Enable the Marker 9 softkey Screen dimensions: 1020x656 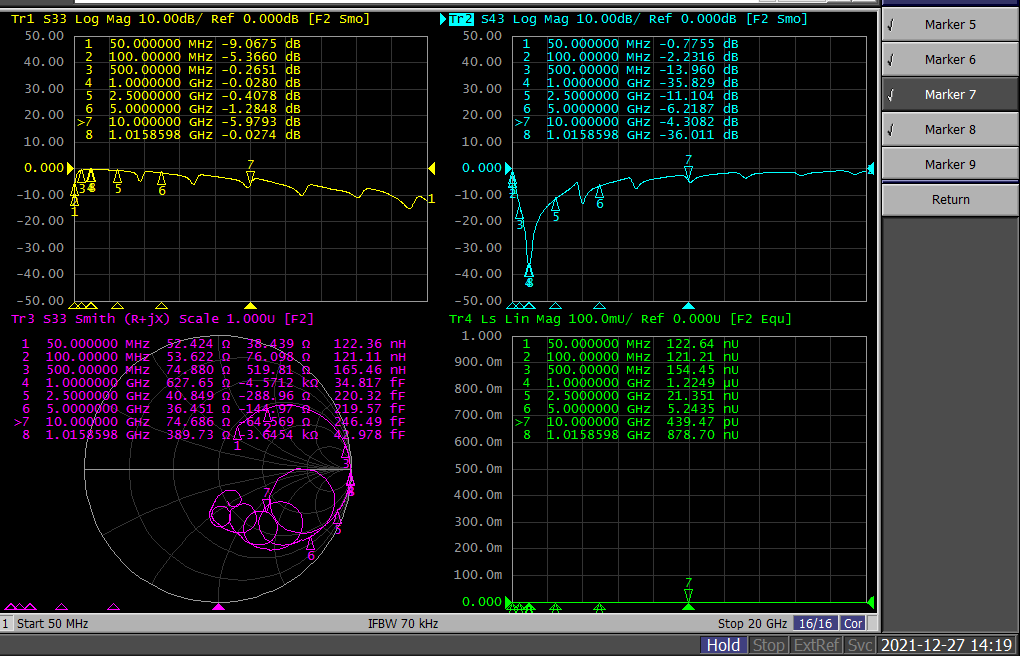(x=950, y=164)
